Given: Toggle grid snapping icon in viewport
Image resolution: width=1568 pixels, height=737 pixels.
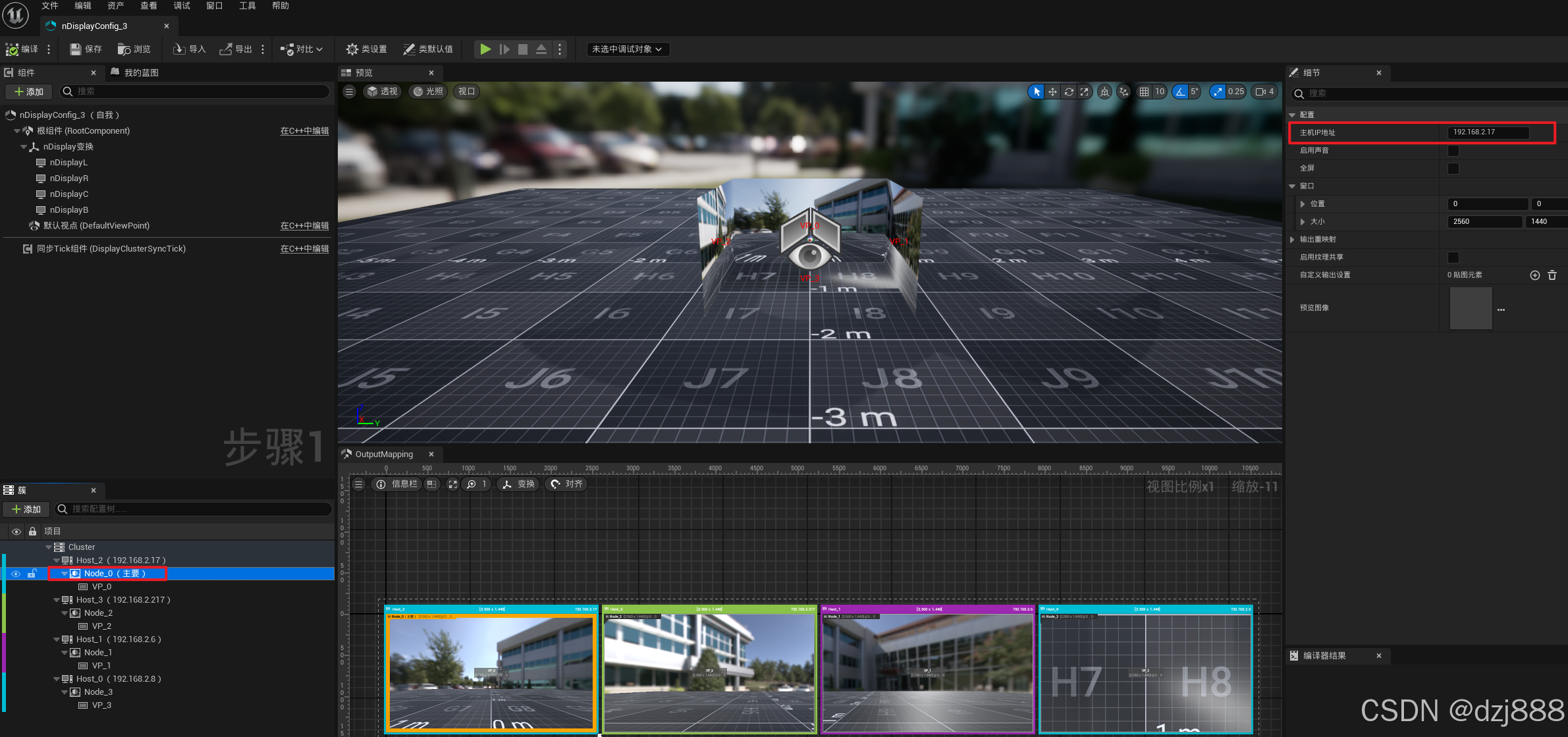Looking at the screenshot, I should click(x=1145, y=92).
